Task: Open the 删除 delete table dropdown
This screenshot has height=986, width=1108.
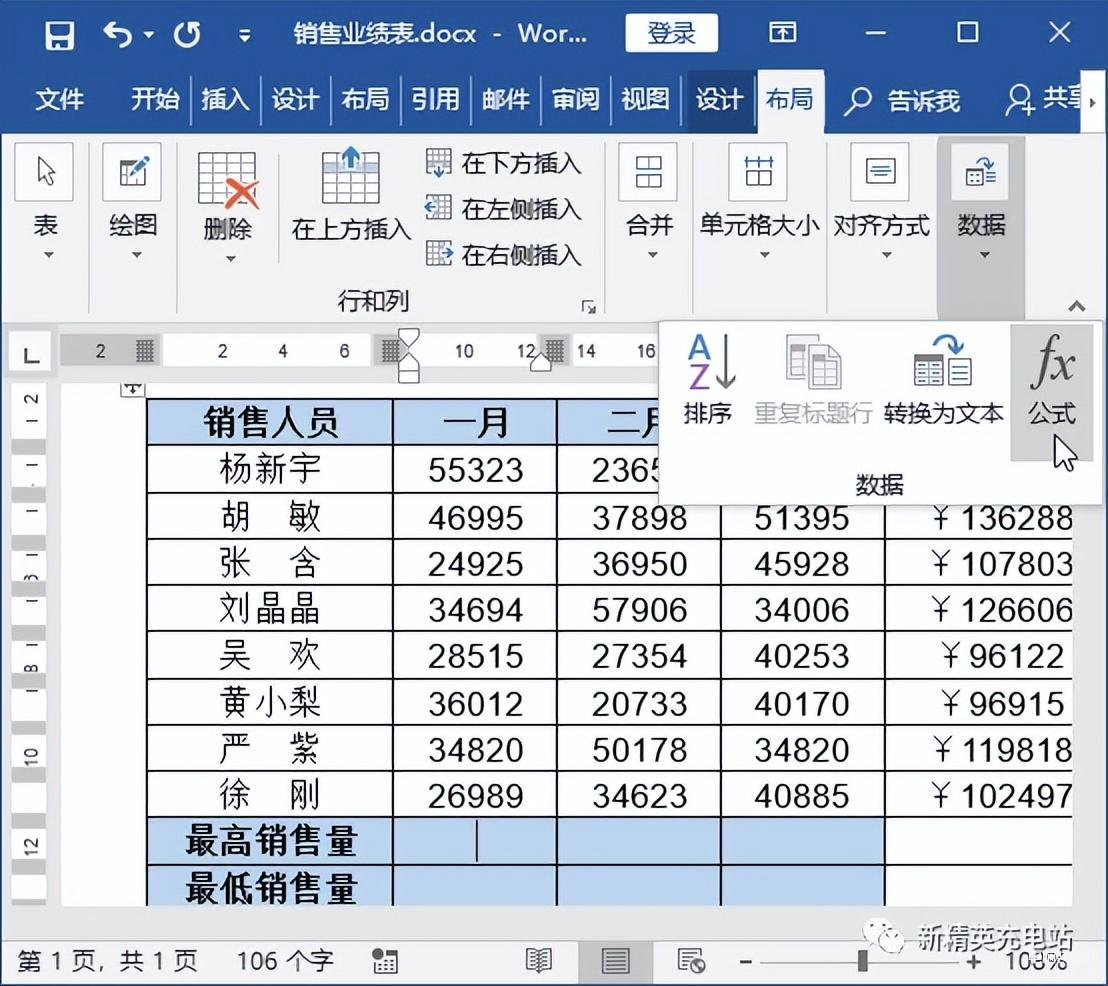Action: click(228, 206)
